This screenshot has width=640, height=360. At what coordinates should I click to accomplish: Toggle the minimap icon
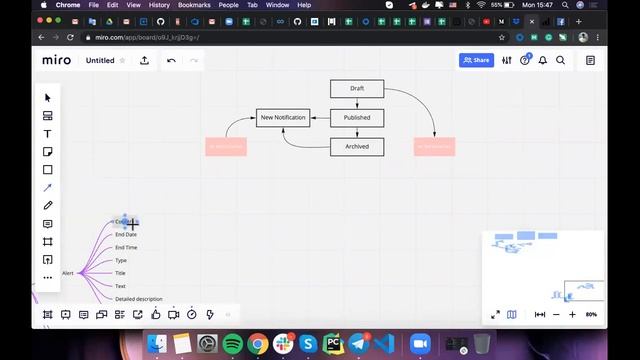pyautogui.click(x=511, y=315)
